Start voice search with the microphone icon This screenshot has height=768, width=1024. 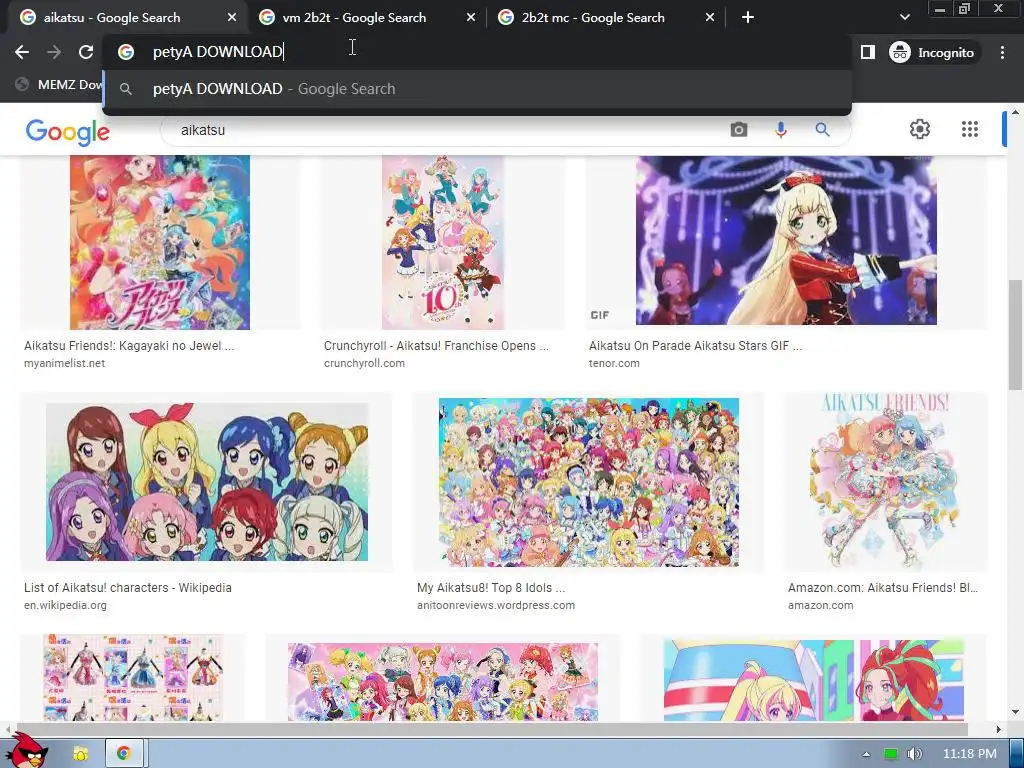point(780,130)
